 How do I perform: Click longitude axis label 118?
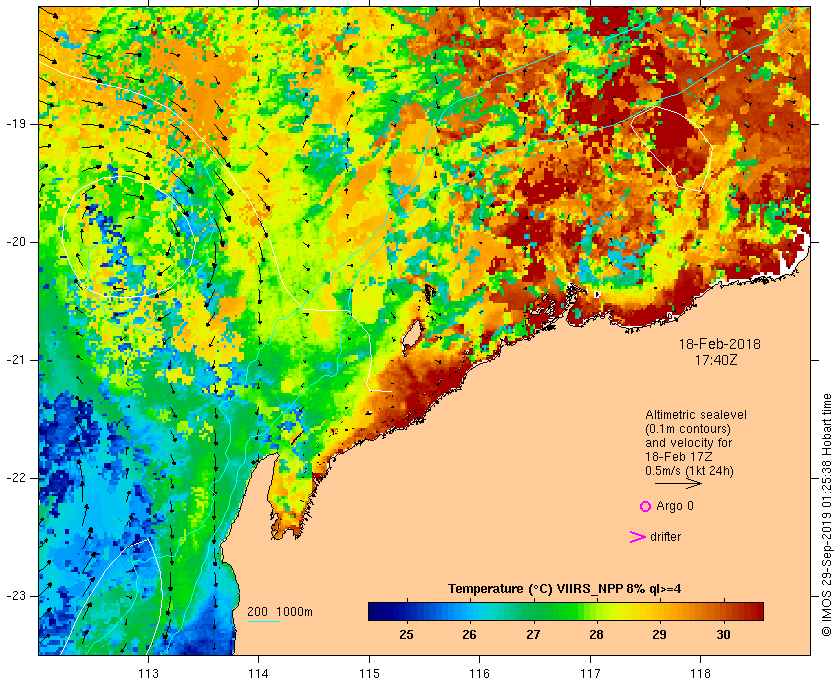click(x=701, y=674)
